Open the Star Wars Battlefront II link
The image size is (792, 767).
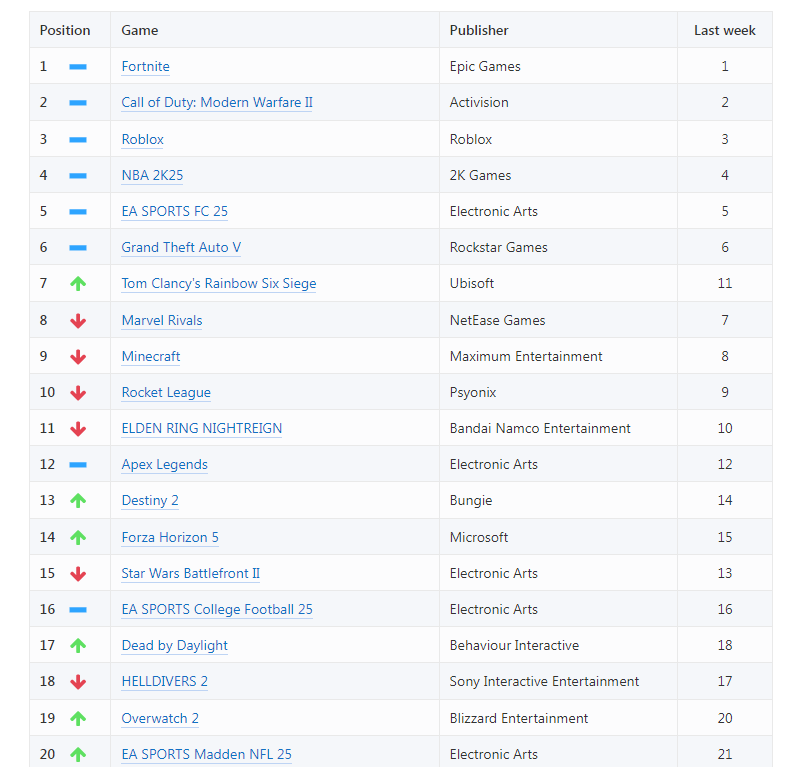point(190,574)
